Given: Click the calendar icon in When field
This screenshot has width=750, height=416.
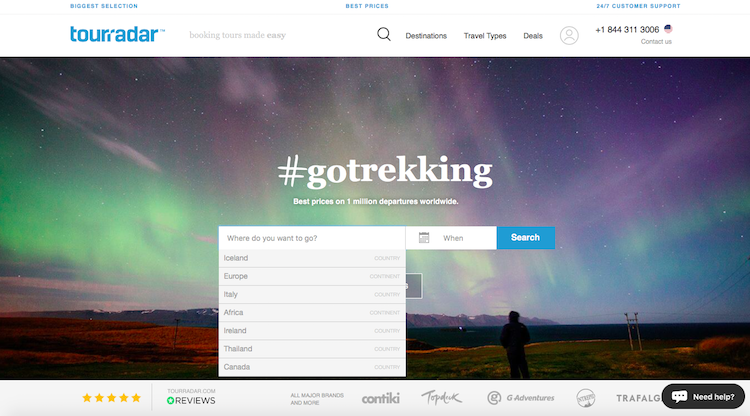Looking at the screenshot, I should pos(424,238).
